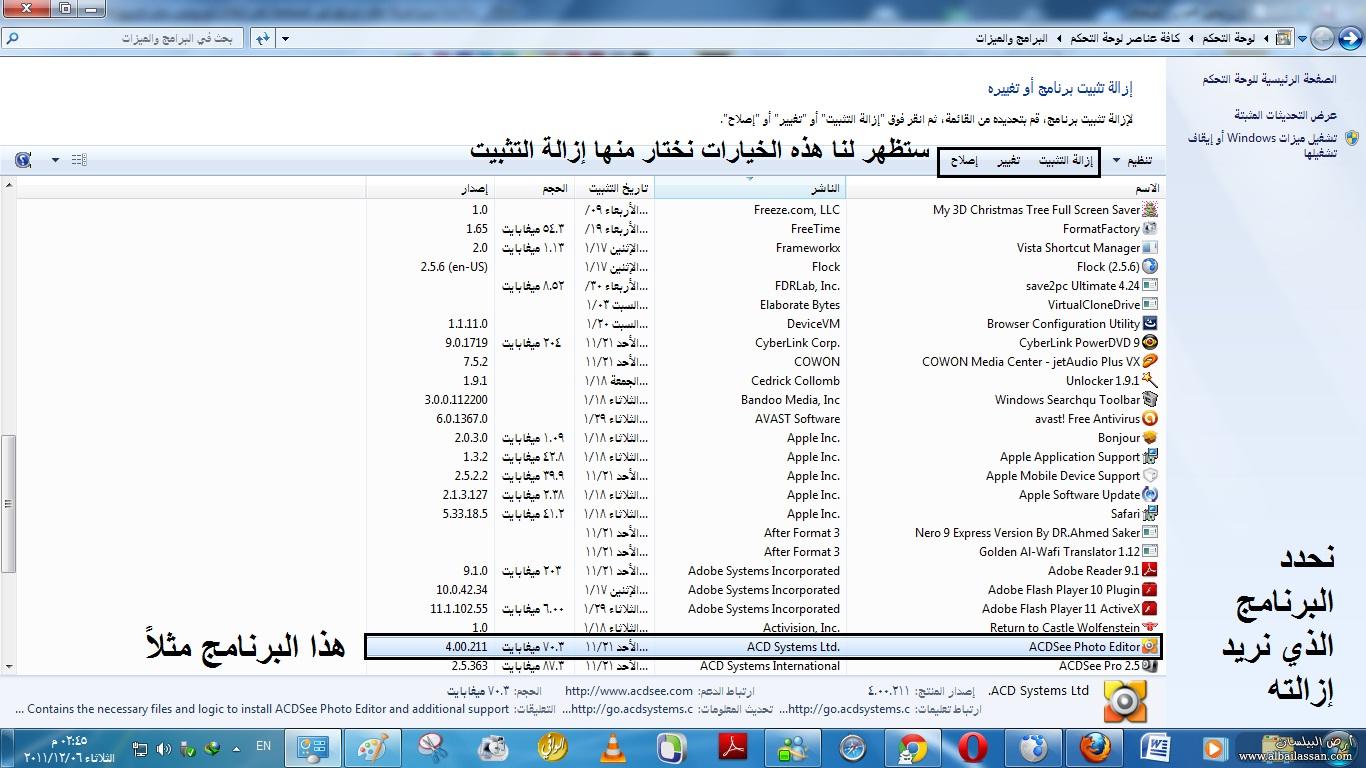The image size is (1366, 768).
Task: Click the volume icon in the system tray
Action: point(163,748)
